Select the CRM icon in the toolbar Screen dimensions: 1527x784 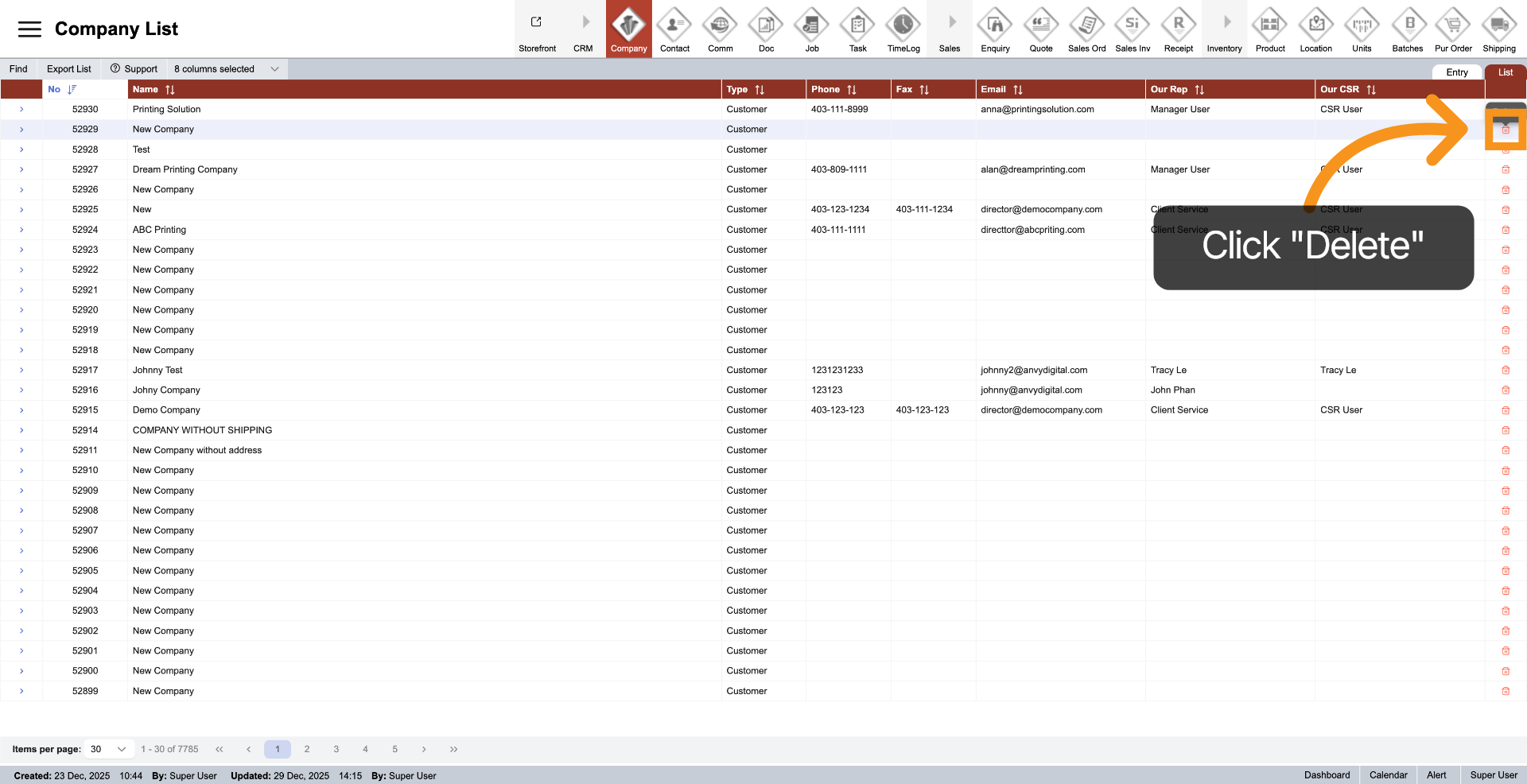(583, 29)
